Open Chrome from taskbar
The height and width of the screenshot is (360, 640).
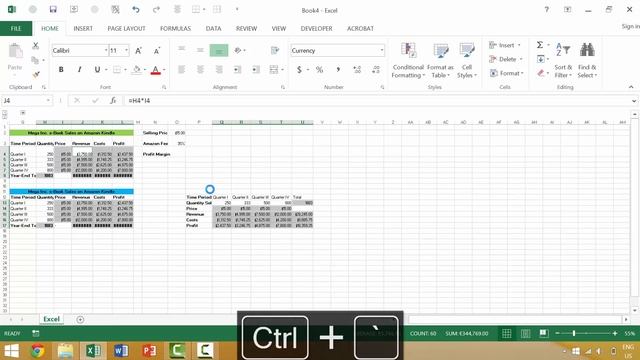[38, 351]
